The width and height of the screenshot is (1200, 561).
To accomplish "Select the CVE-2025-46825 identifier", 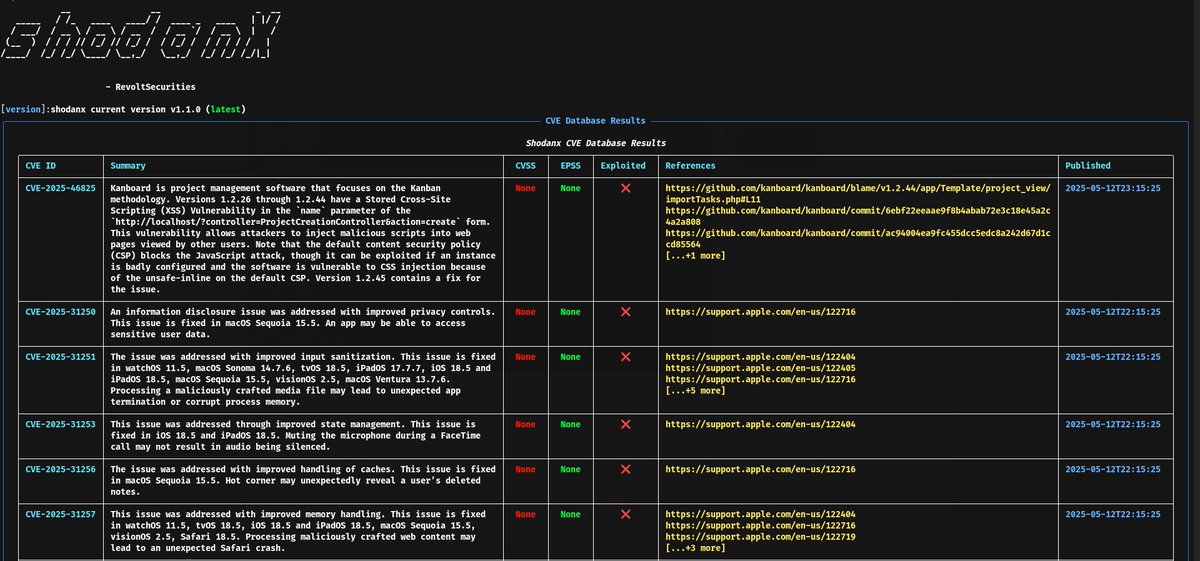I will click(x=60, y=188).
